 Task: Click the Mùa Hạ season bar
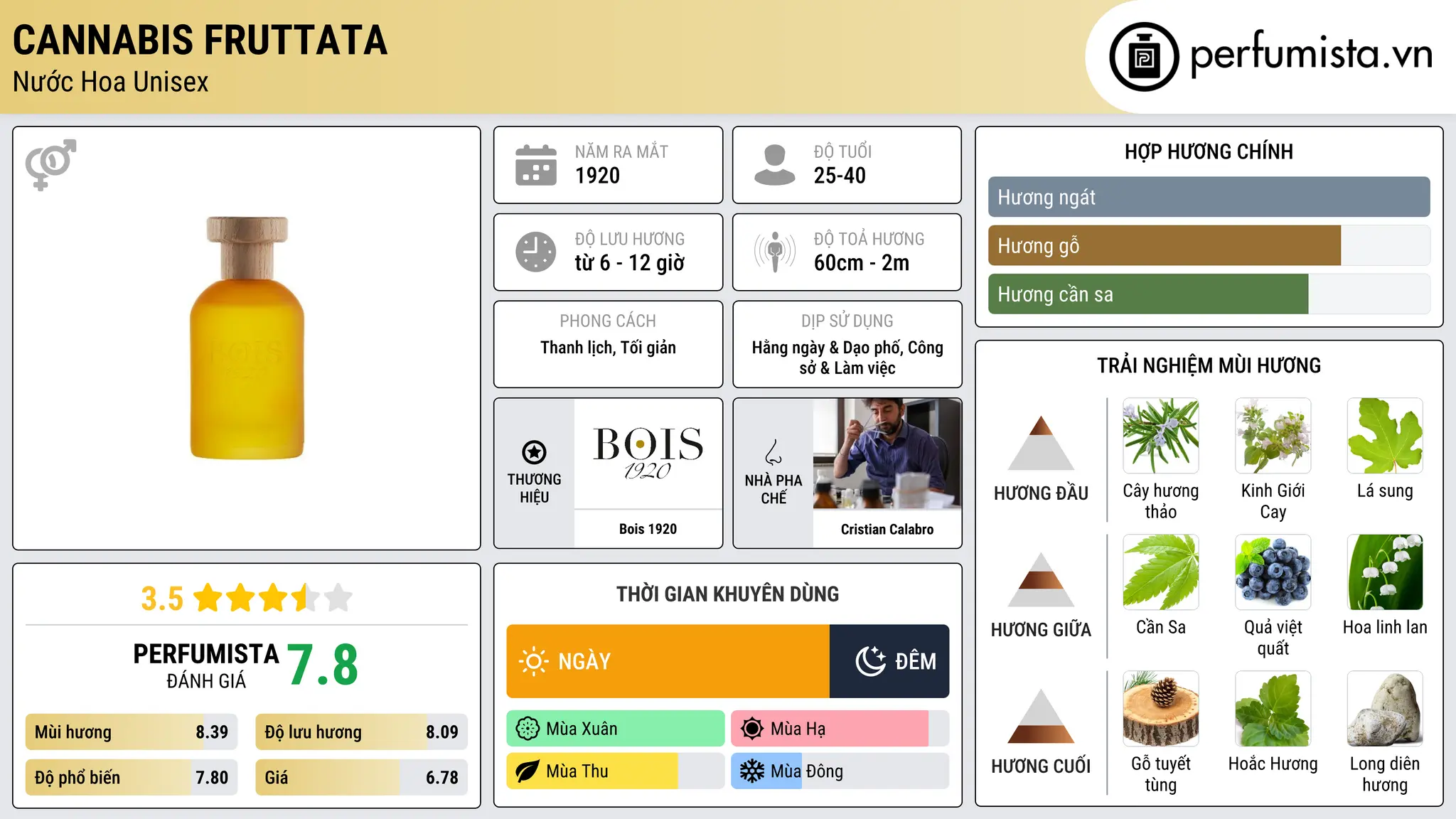[x=840, y=729]
